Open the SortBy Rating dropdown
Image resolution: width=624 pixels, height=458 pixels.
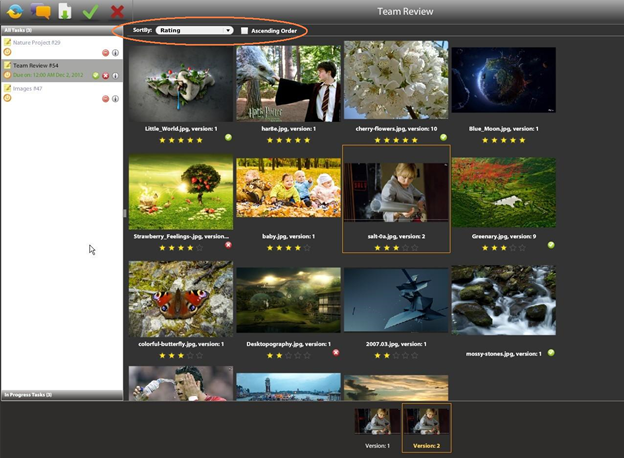pyautogui.click(x=194, y=31)
